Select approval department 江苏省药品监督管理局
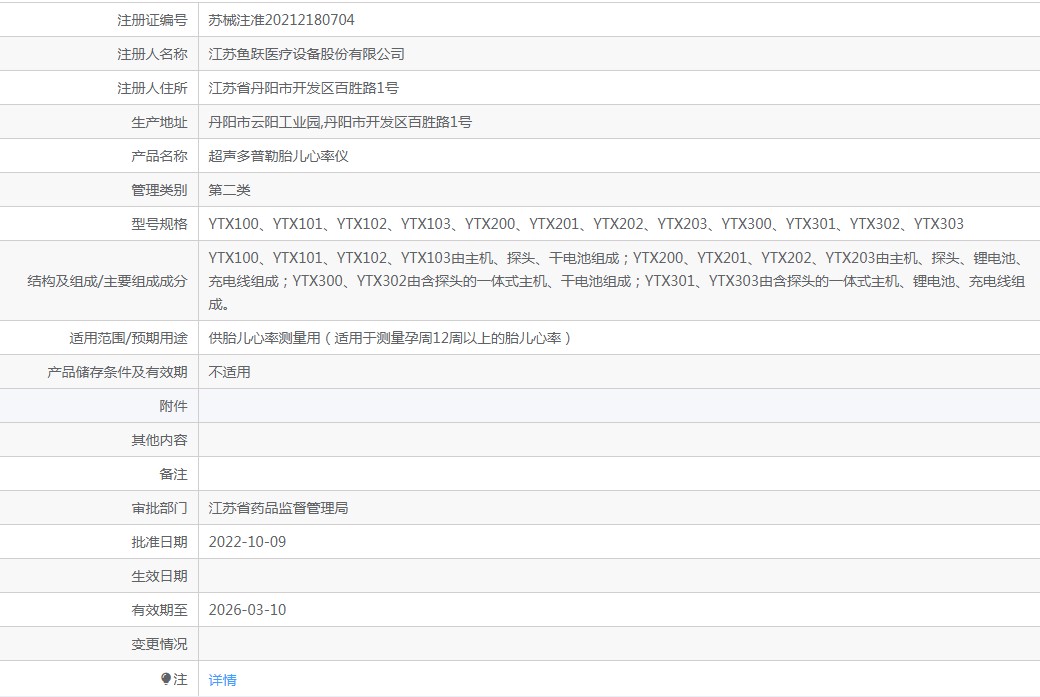This screenshot has height=697, width=1040. point(279,508)
